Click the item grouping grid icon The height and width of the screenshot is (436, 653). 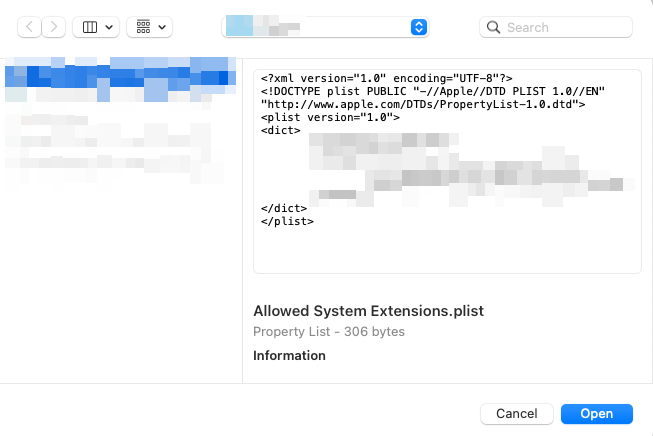tap(143, 27)
